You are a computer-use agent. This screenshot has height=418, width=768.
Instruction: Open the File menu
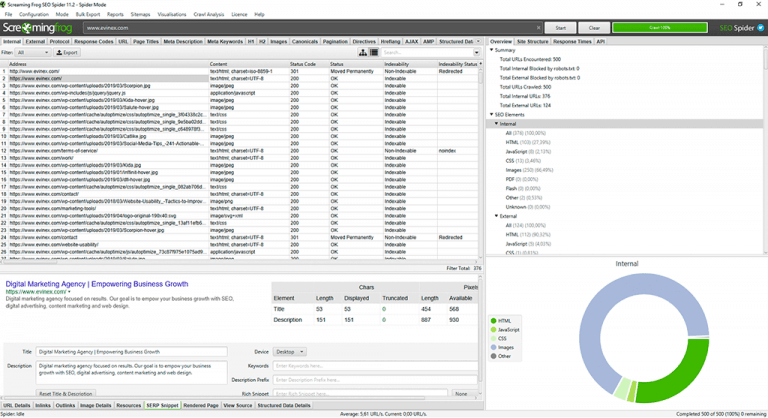tap(8, 14)
